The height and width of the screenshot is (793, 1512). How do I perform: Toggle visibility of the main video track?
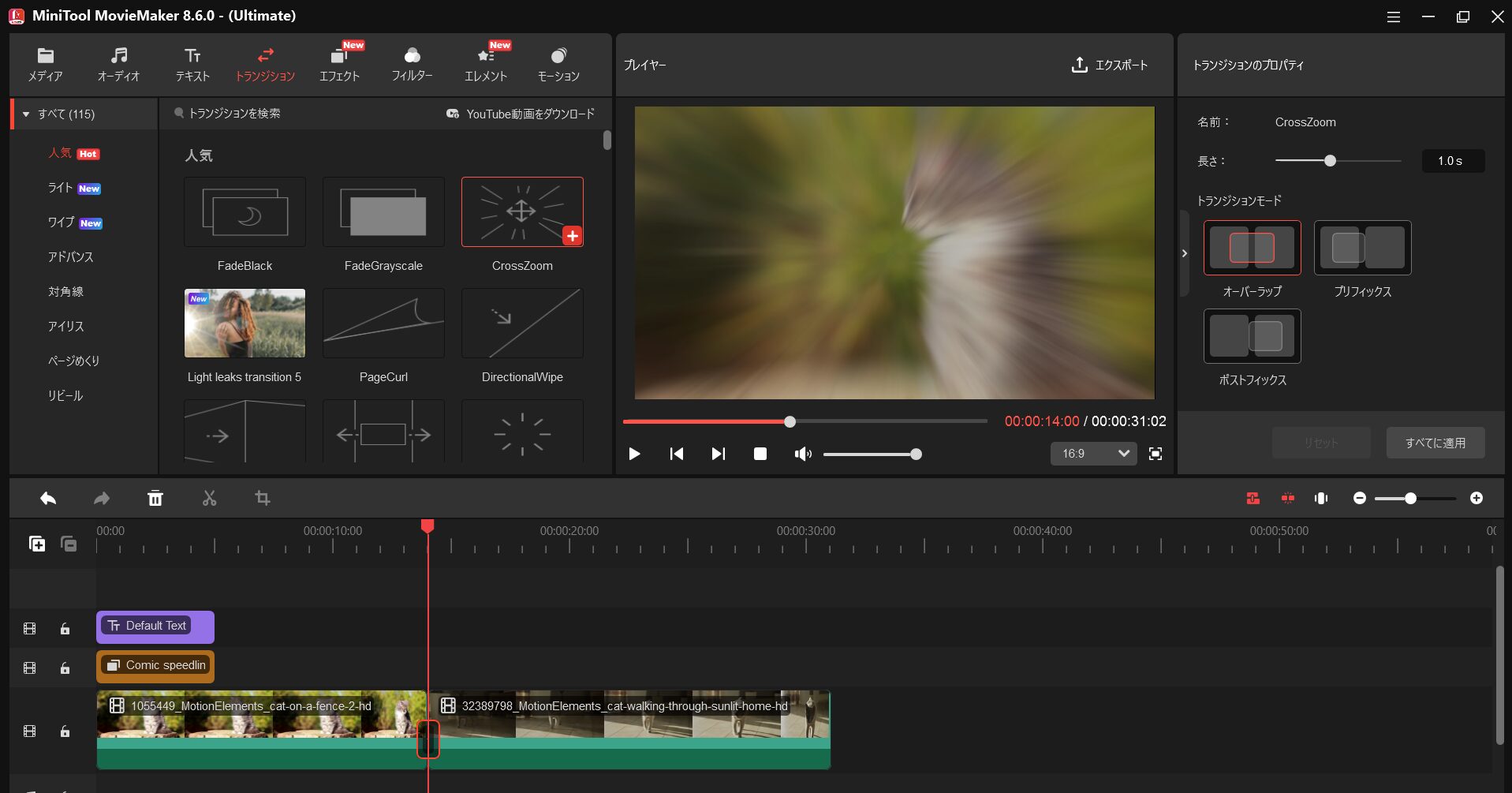30,731
